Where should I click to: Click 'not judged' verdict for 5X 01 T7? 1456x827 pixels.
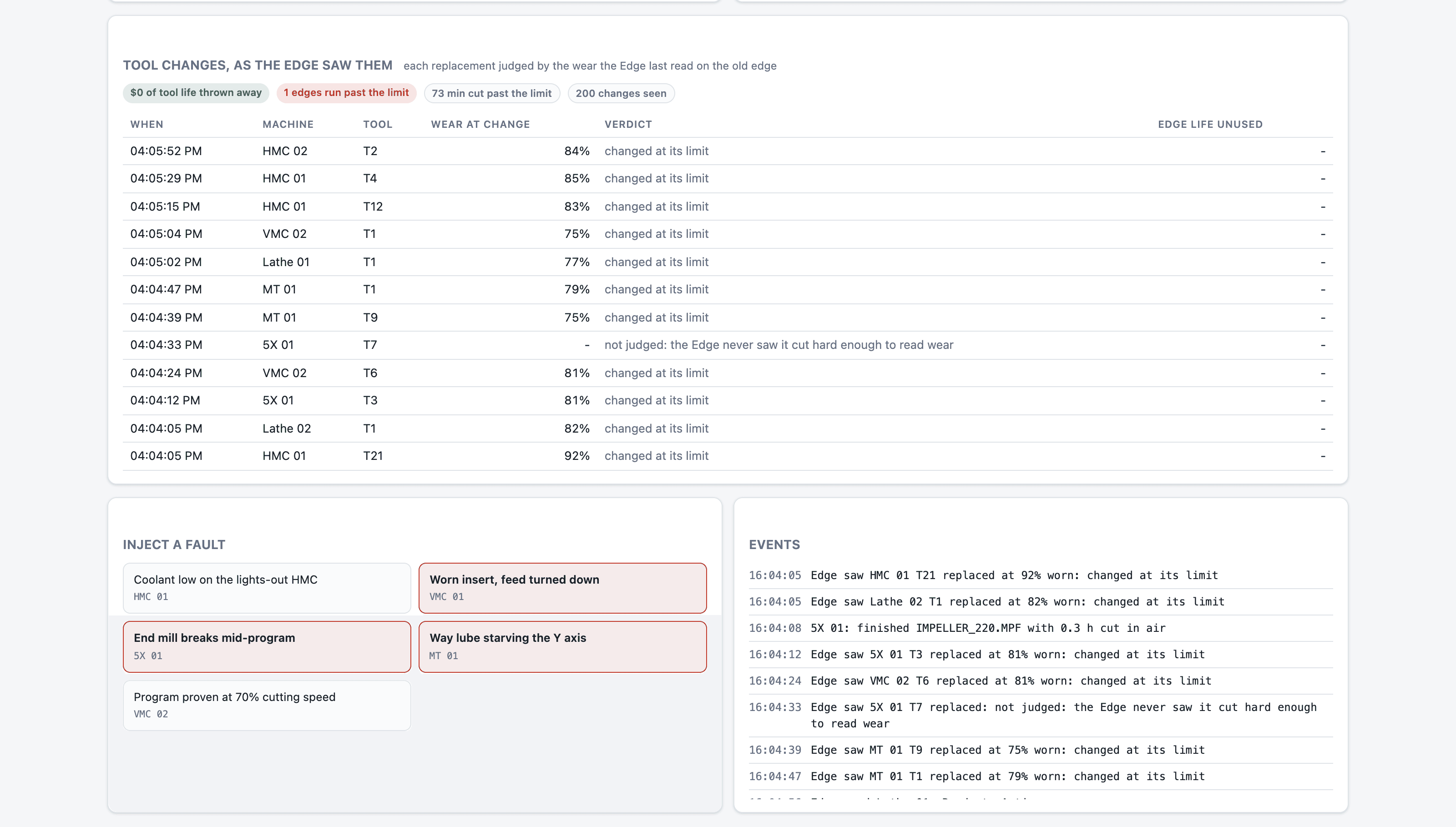(x=778, y=345)
